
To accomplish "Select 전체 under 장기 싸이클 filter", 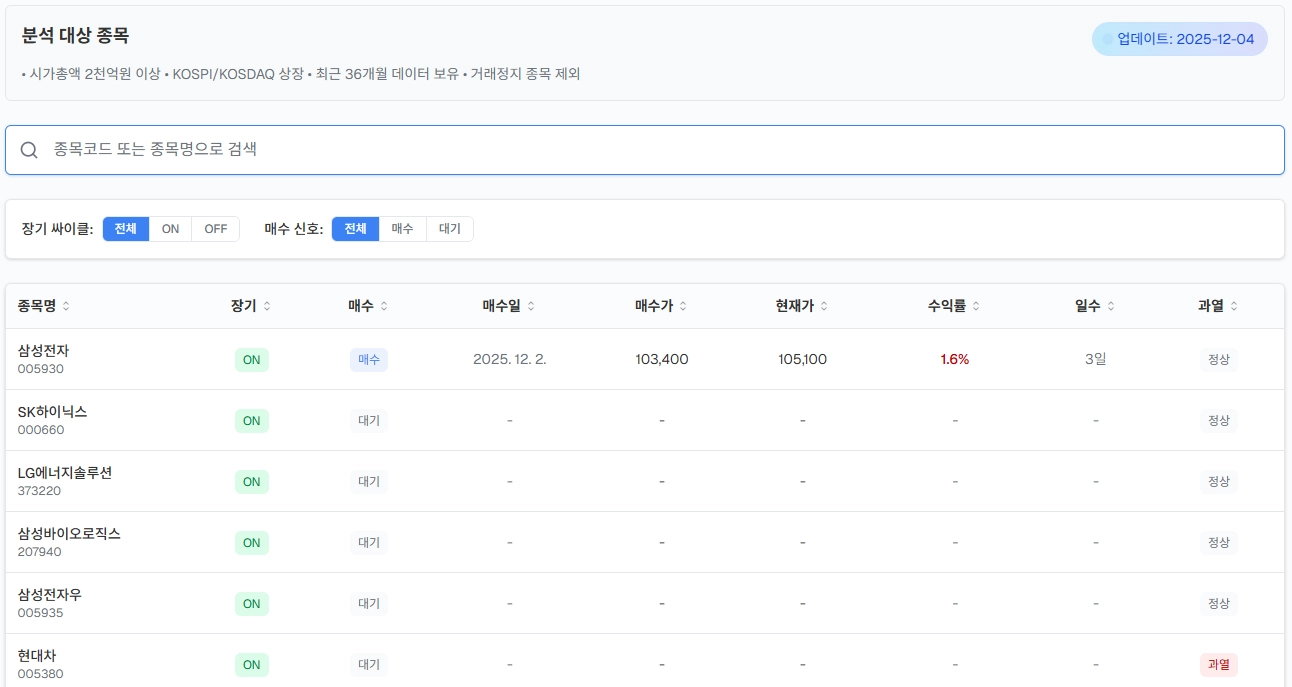I will (x=125, y=229).
